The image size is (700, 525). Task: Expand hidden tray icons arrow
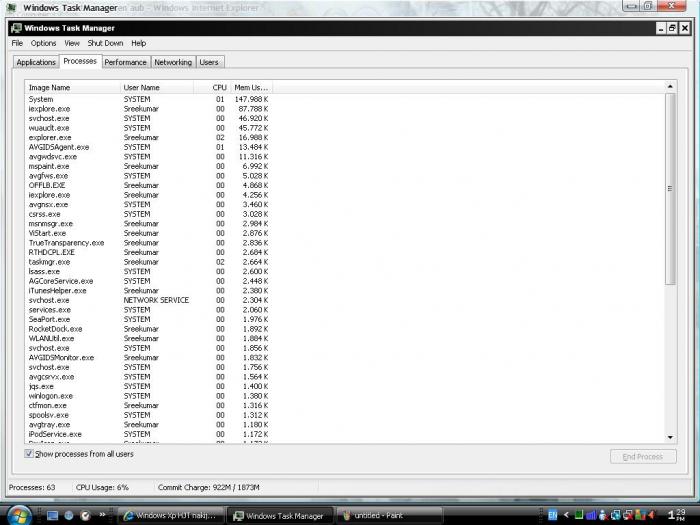pos(566,515)
